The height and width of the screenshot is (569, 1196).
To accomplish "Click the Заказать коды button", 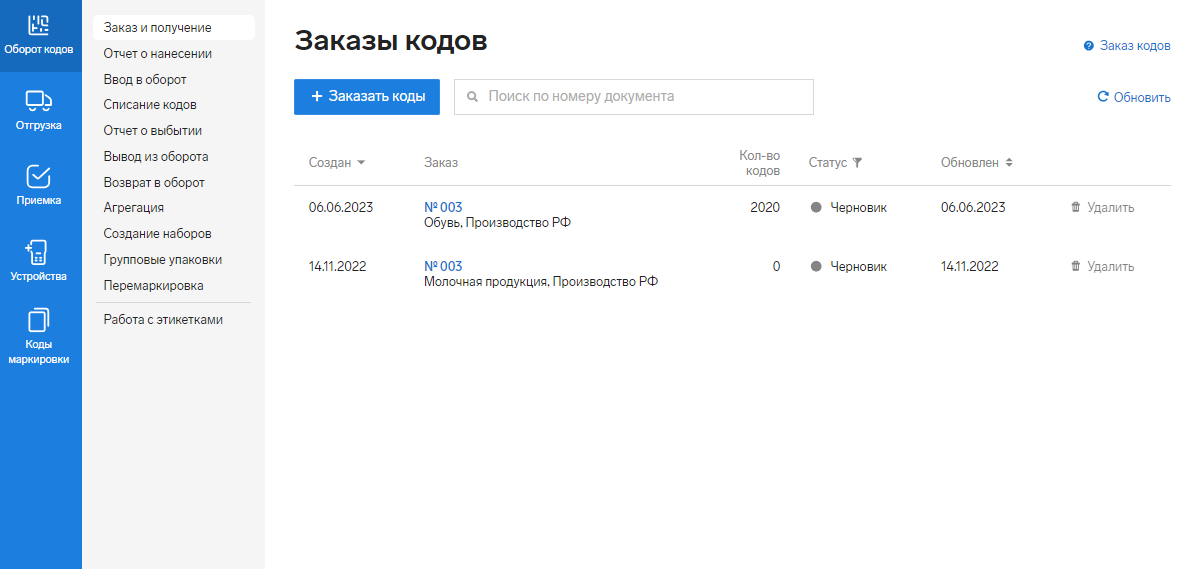I will [367, 97].
